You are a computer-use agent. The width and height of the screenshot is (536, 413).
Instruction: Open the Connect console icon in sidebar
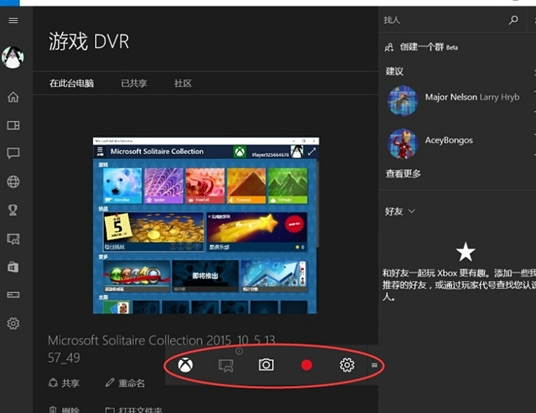13,295
